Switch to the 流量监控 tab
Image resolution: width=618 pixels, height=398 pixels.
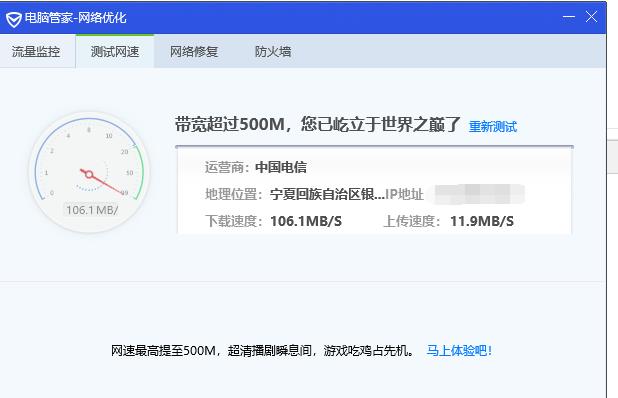coord(36,52)
